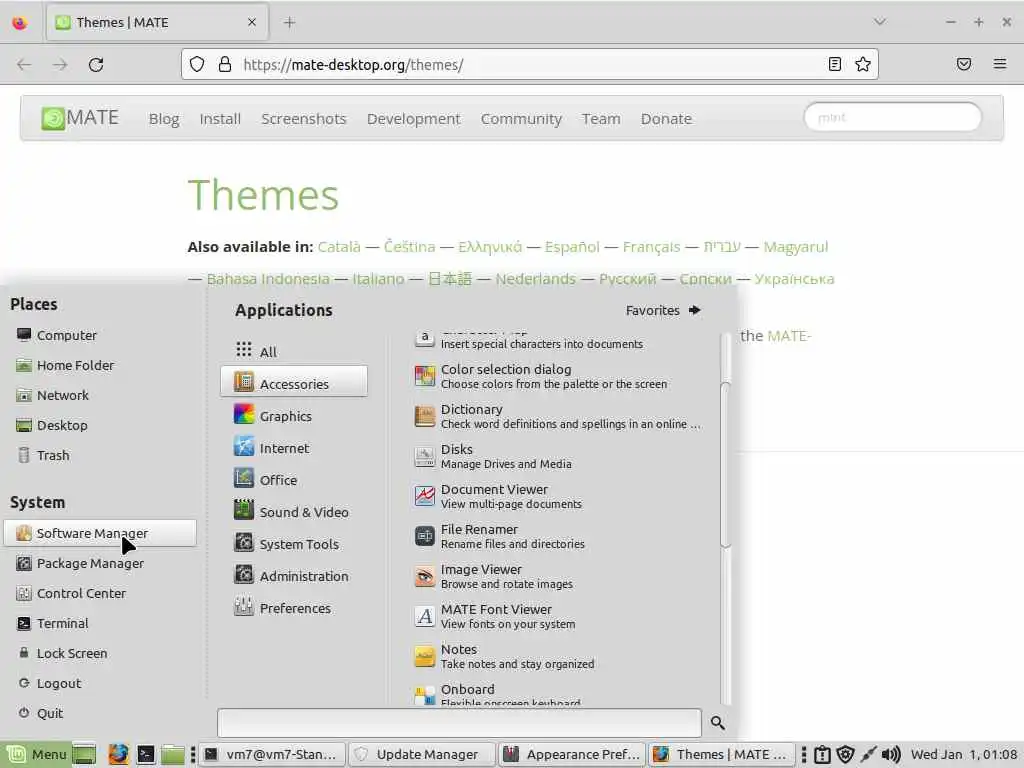This screenshot has height=768, width=1024.
Task: Click the update shield tray icon
Action: pos(845,754)
